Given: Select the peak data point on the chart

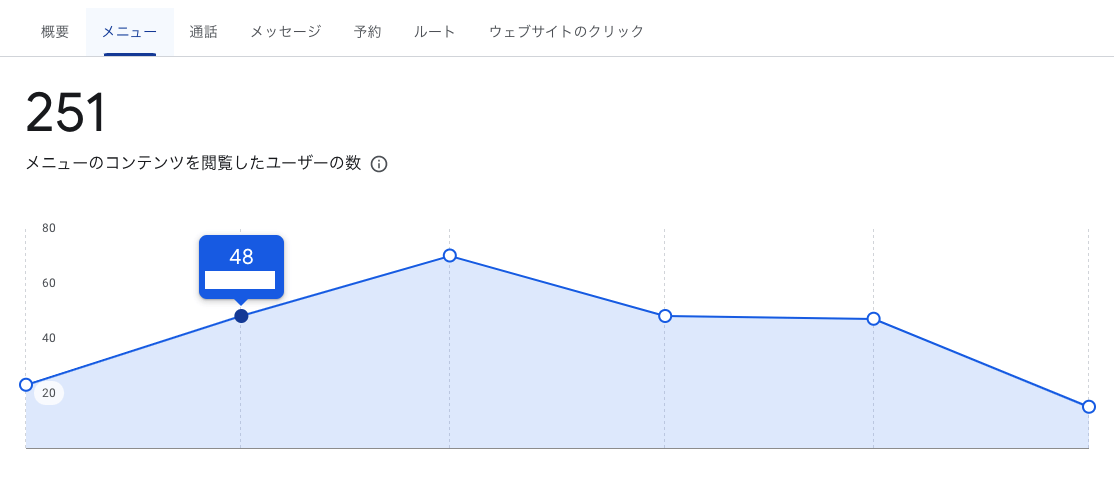Looking at the screenshot, I should click(449, 255).
